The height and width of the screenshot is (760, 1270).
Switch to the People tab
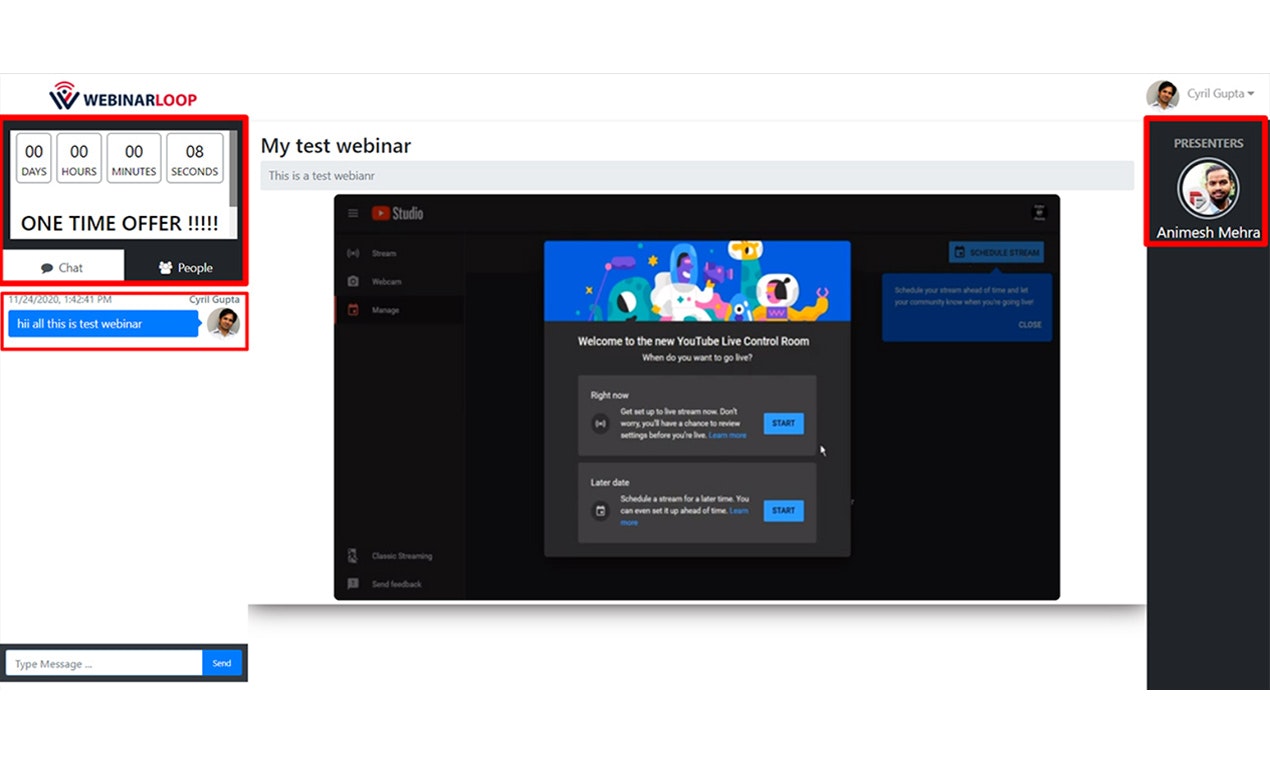coord(186,267)
